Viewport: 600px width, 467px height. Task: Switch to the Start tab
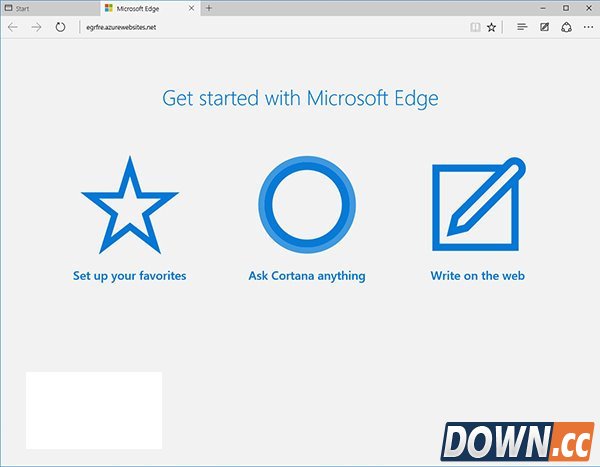pos(51,8)
